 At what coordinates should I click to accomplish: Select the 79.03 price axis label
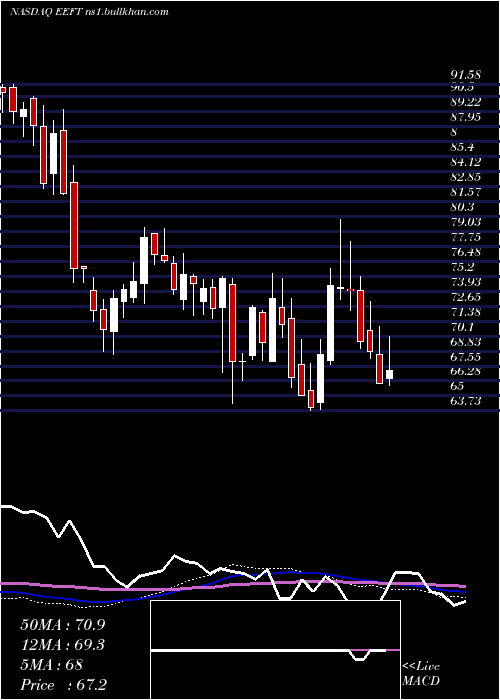466,222
